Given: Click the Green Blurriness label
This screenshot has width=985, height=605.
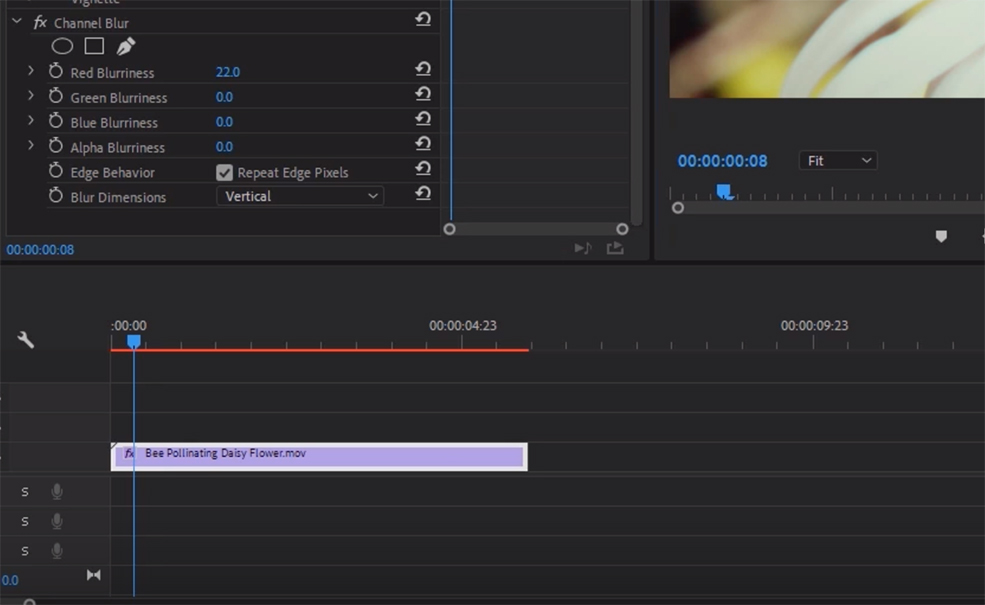Looking at the screenshot, I should 119,98.
